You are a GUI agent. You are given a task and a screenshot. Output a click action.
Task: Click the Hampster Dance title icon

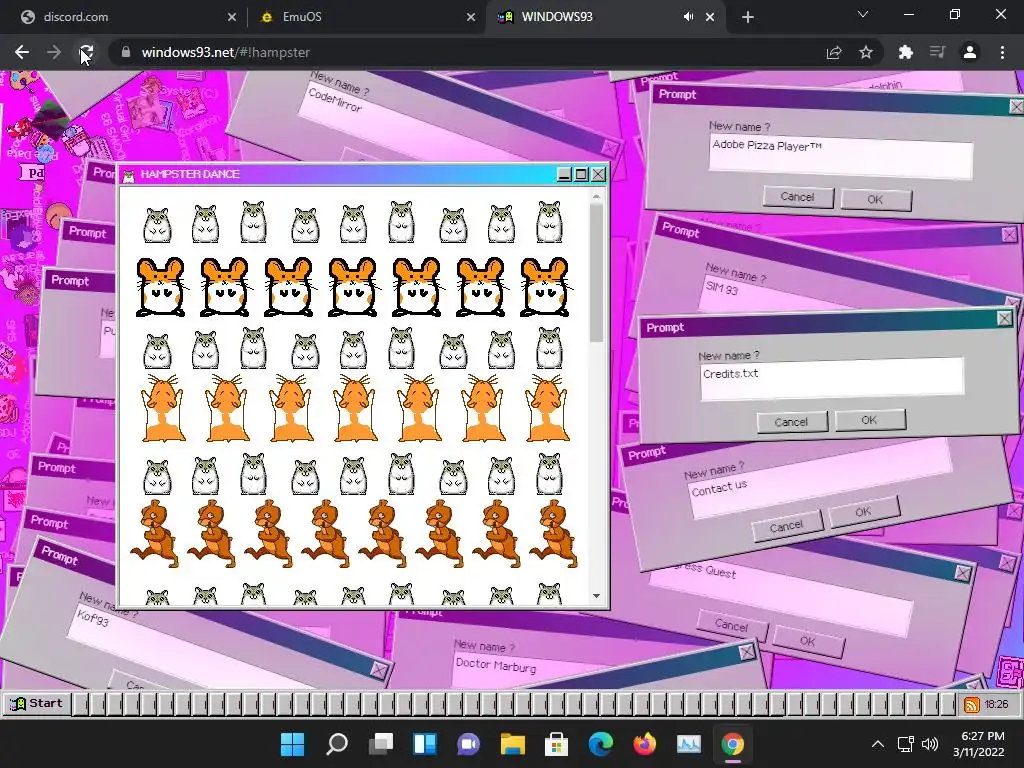[129, 175]
